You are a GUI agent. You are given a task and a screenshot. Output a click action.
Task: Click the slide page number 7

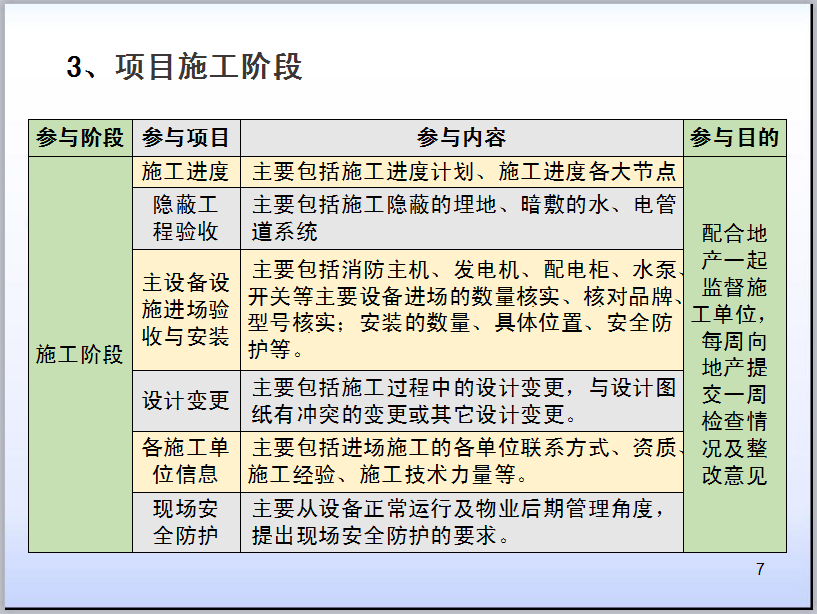pos(760,569)
